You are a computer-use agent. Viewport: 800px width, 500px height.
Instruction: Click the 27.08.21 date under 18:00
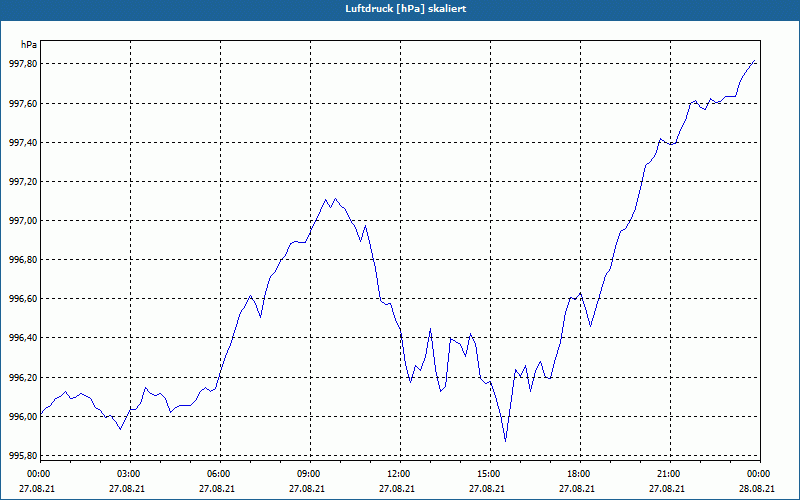[577, 489]
